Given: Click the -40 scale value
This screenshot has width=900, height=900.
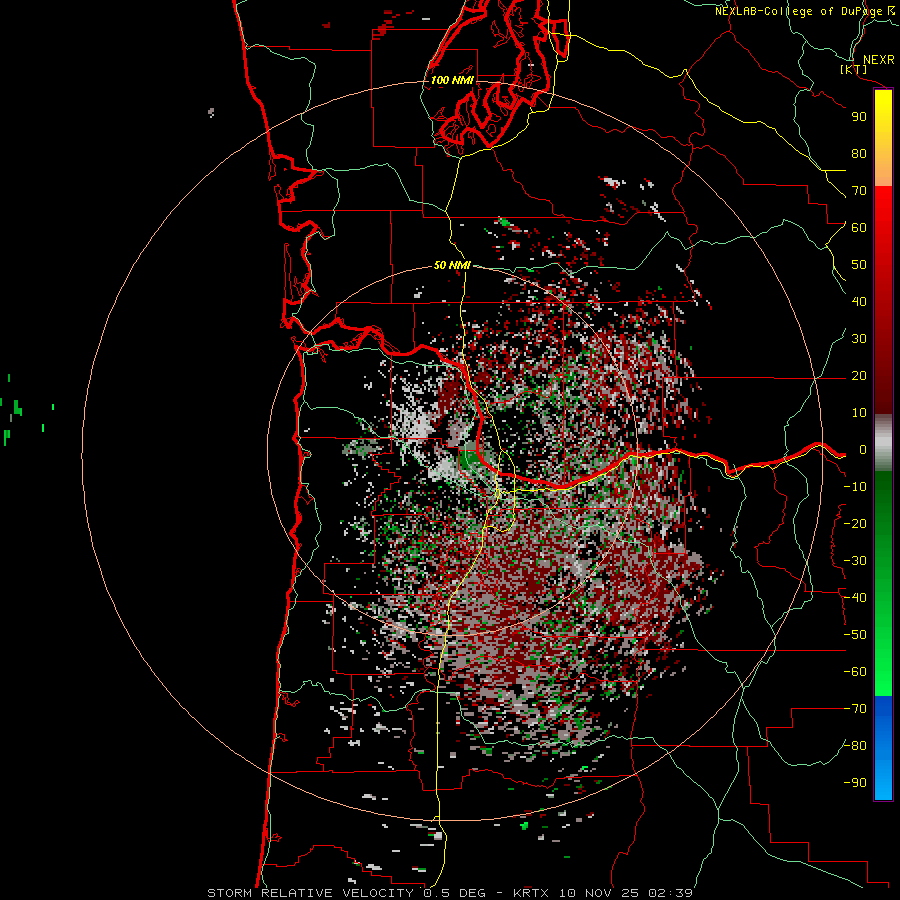Looking at the screenshot, I should click(855, 598).
